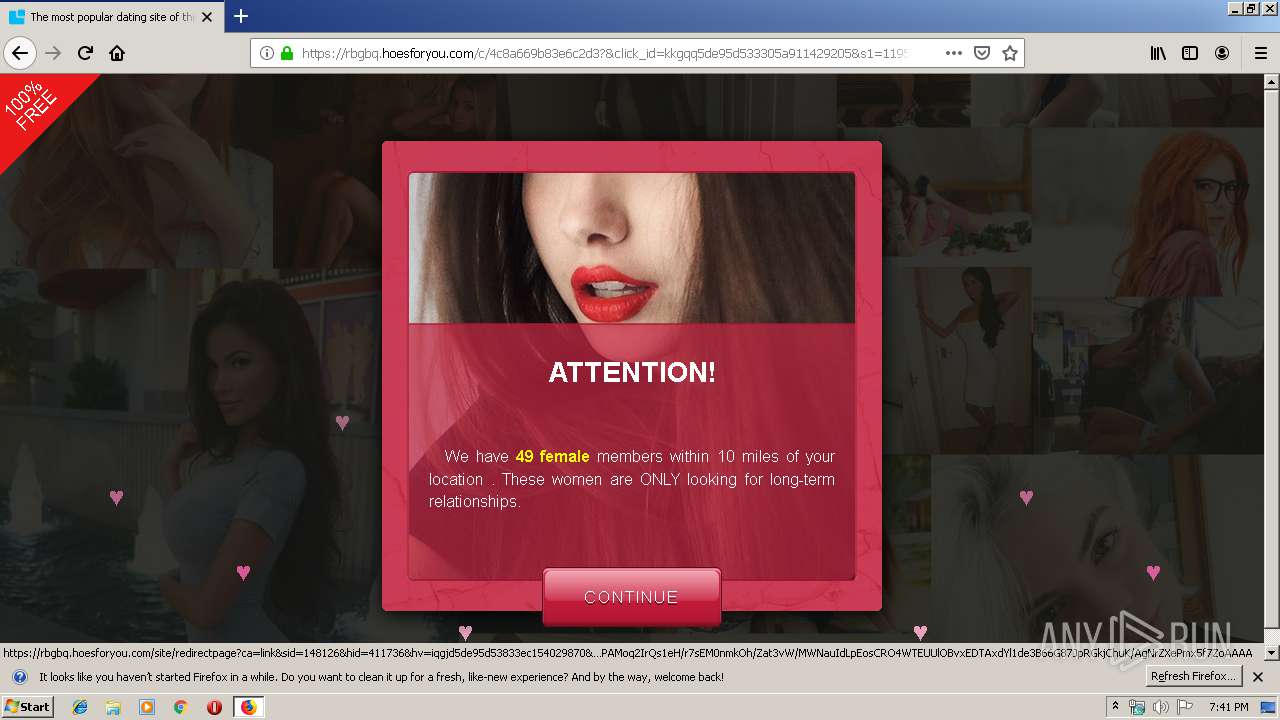Open the Firefox hamburger menu
Image resolution: width=1280 pixels, height=720 pixels.
(1260, 53)
